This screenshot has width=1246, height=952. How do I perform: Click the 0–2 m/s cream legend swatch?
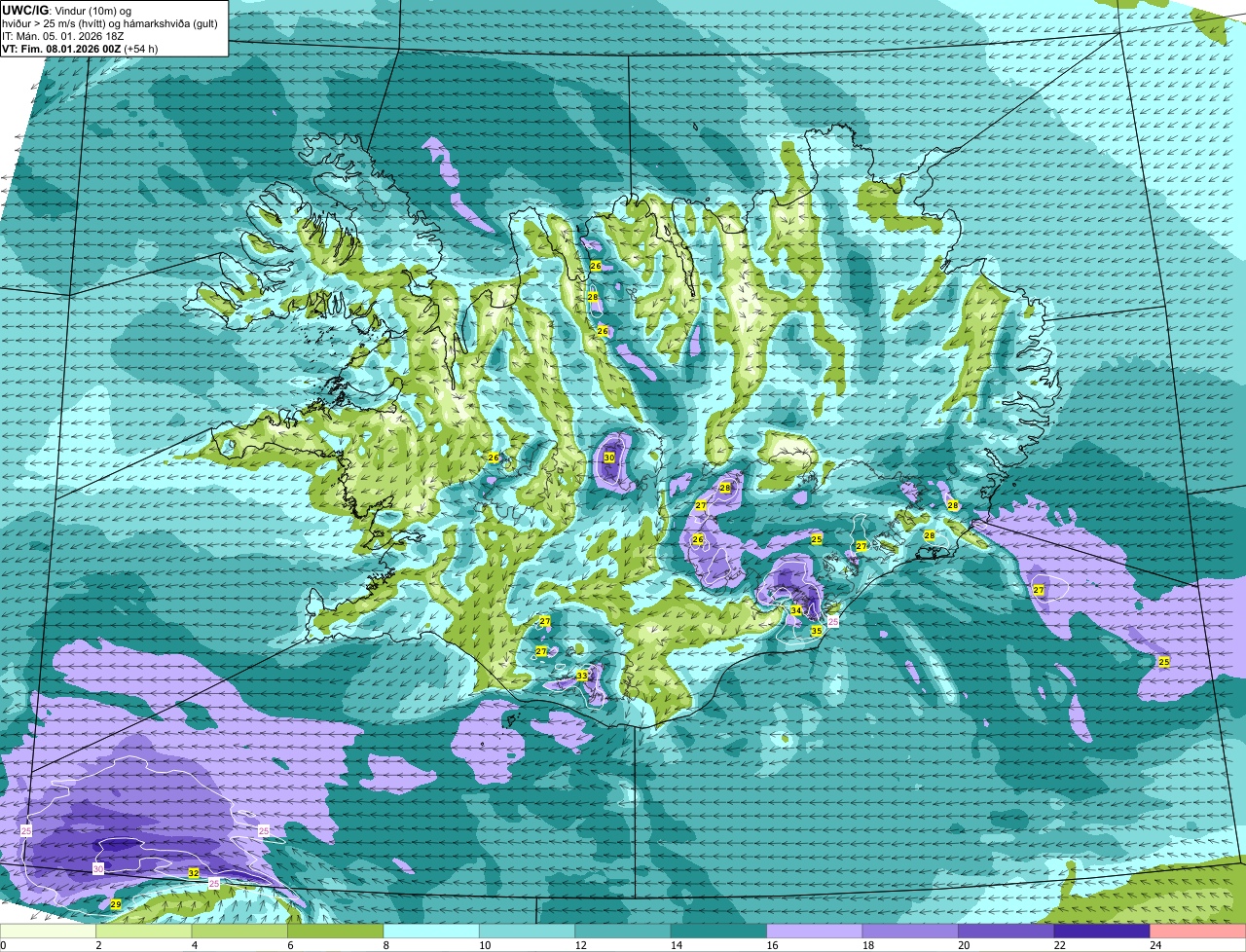[48, 932]
